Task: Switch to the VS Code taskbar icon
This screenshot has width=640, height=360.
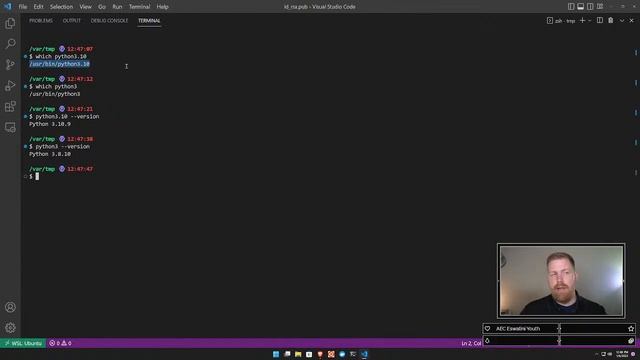Action: point(364,354)
